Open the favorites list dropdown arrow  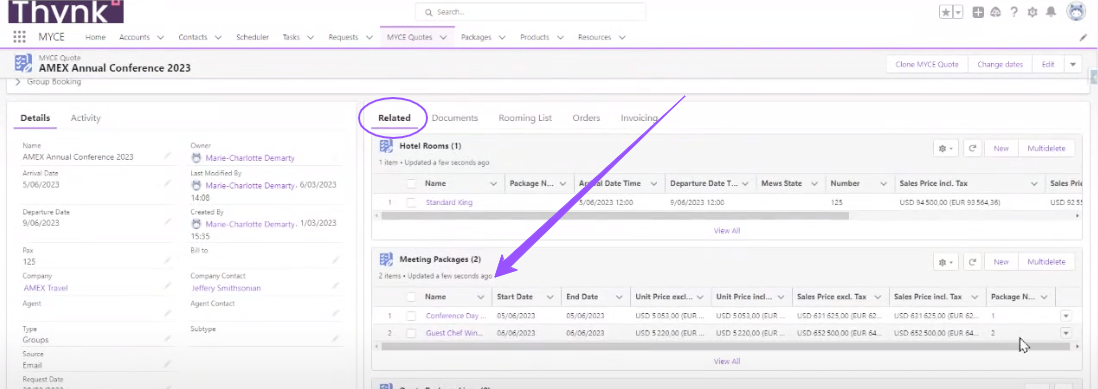click(958, 12)
